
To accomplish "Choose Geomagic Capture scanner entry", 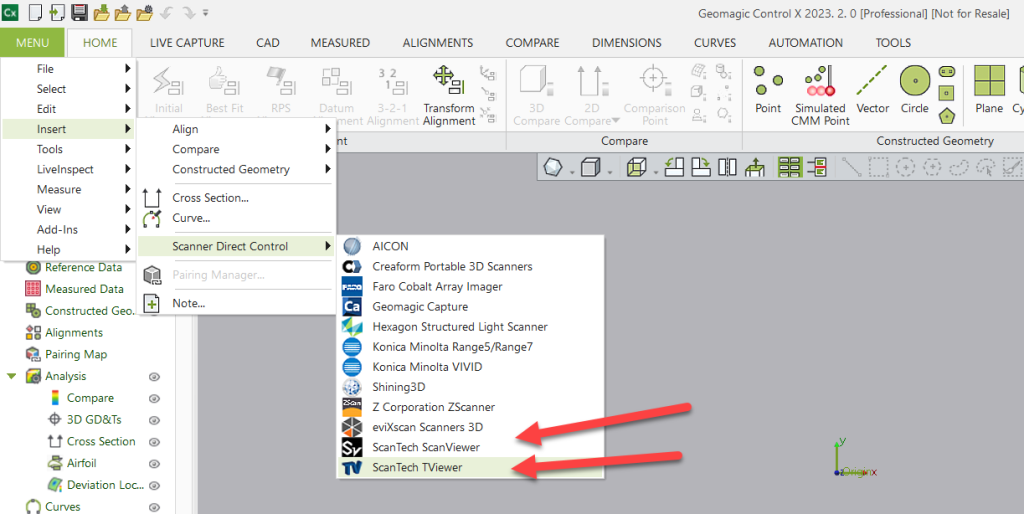I will (x=470, y=306).
